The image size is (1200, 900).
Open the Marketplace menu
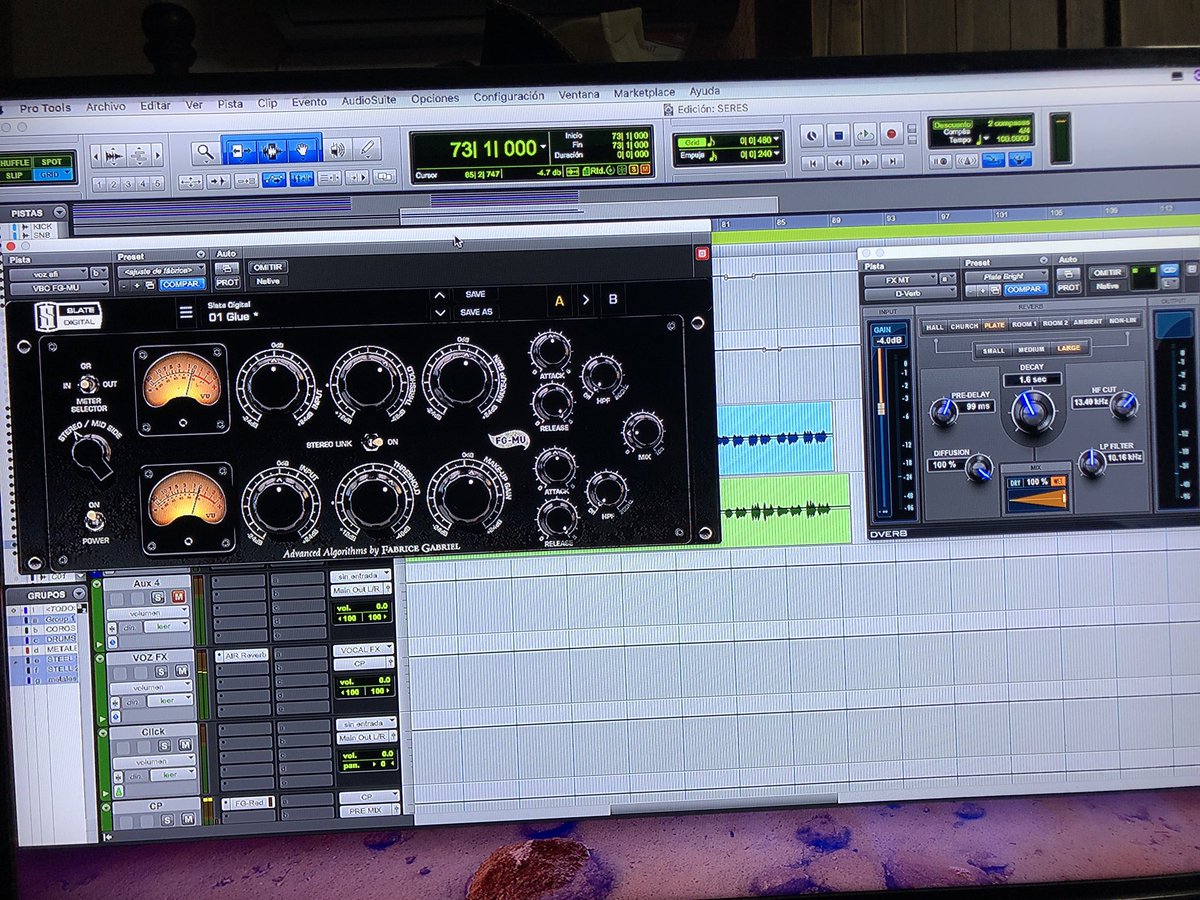[644, 93]
